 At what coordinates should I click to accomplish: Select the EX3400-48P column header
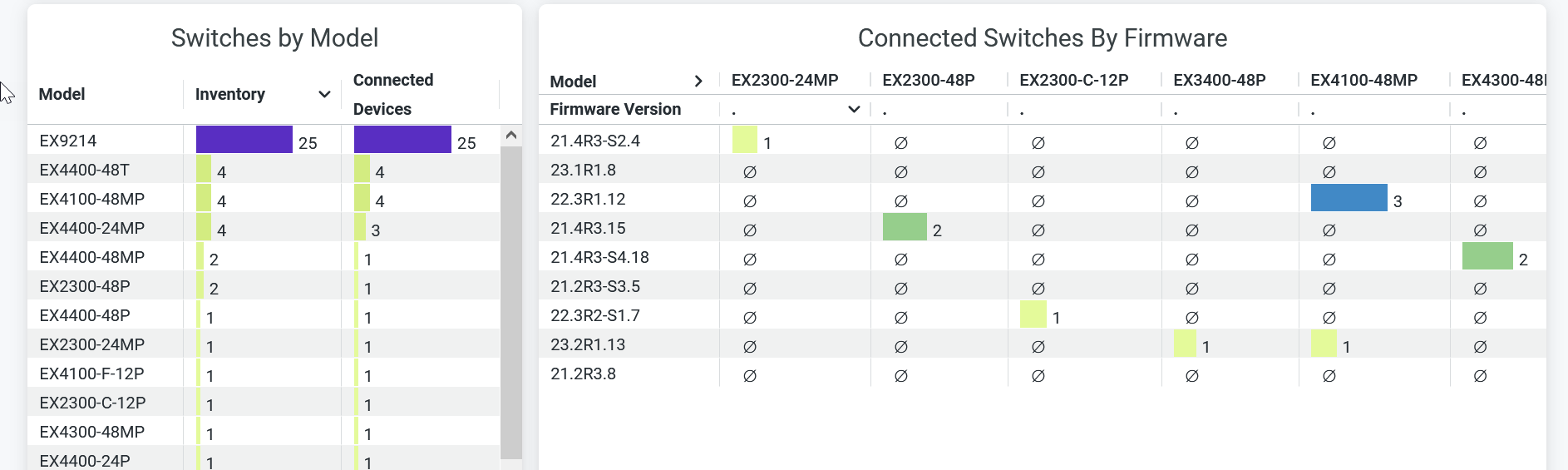click(1219, 81)
